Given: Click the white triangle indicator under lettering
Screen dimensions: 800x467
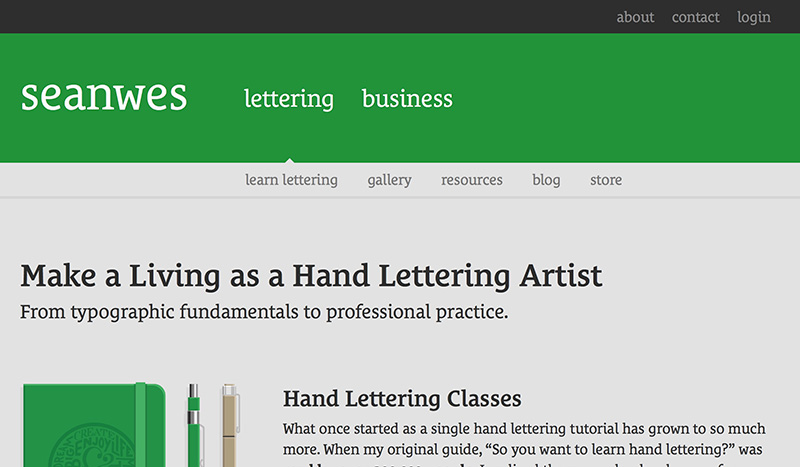Looking at the screenshot, I should pyautogui.click(x=290, y=160).
